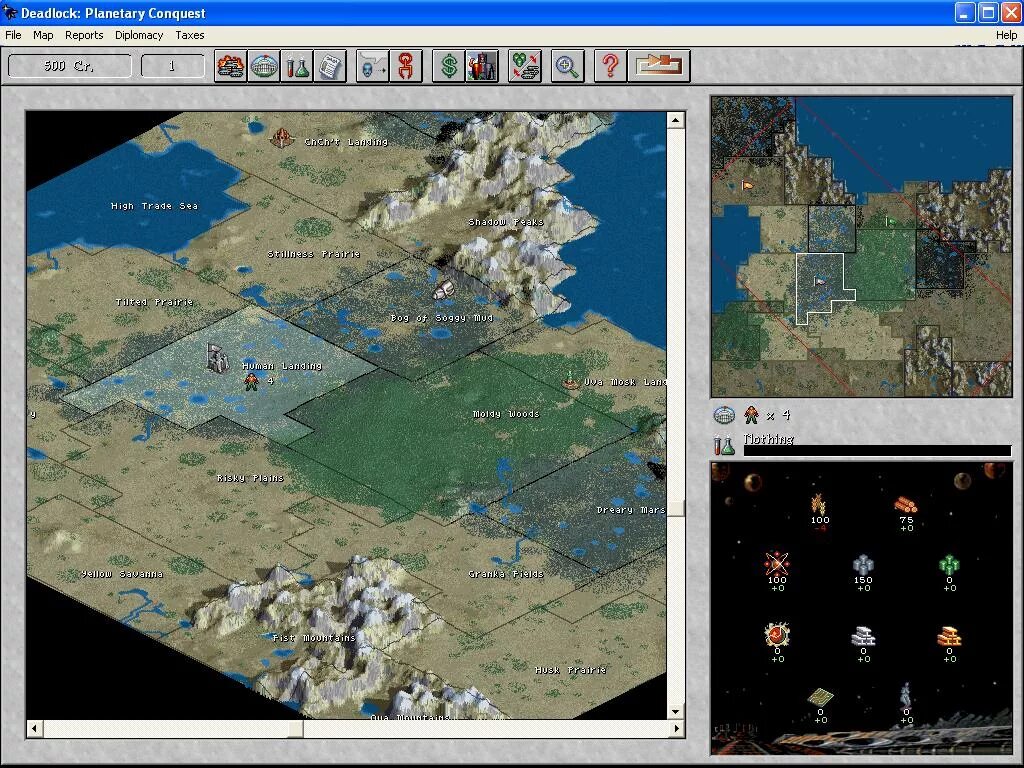Click the Bog of Soggy Mud label
The height and width of the screenshot is (768, 1024).
pos(441,318)
